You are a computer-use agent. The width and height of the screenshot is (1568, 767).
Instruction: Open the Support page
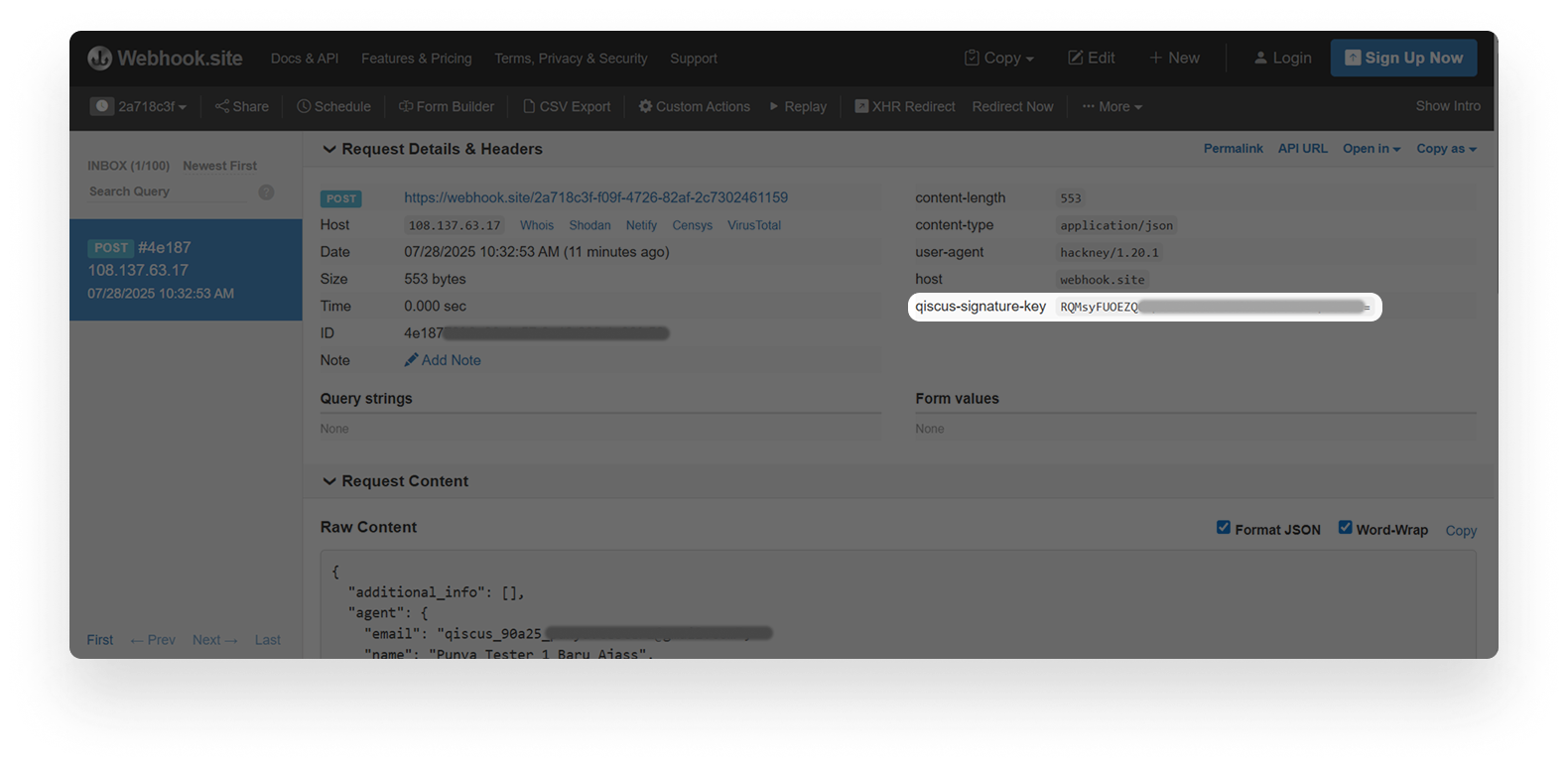[x=694, y=59]
